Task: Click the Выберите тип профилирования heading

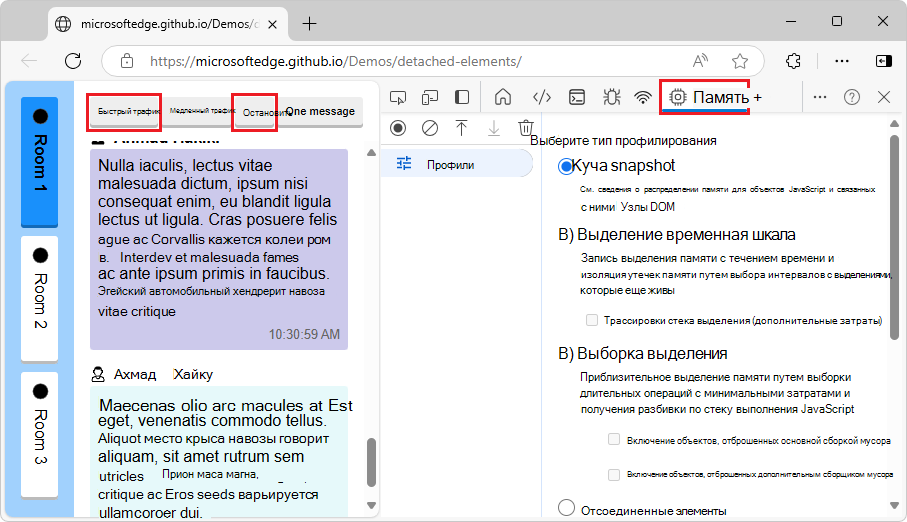Action: [x=623, y=141]
